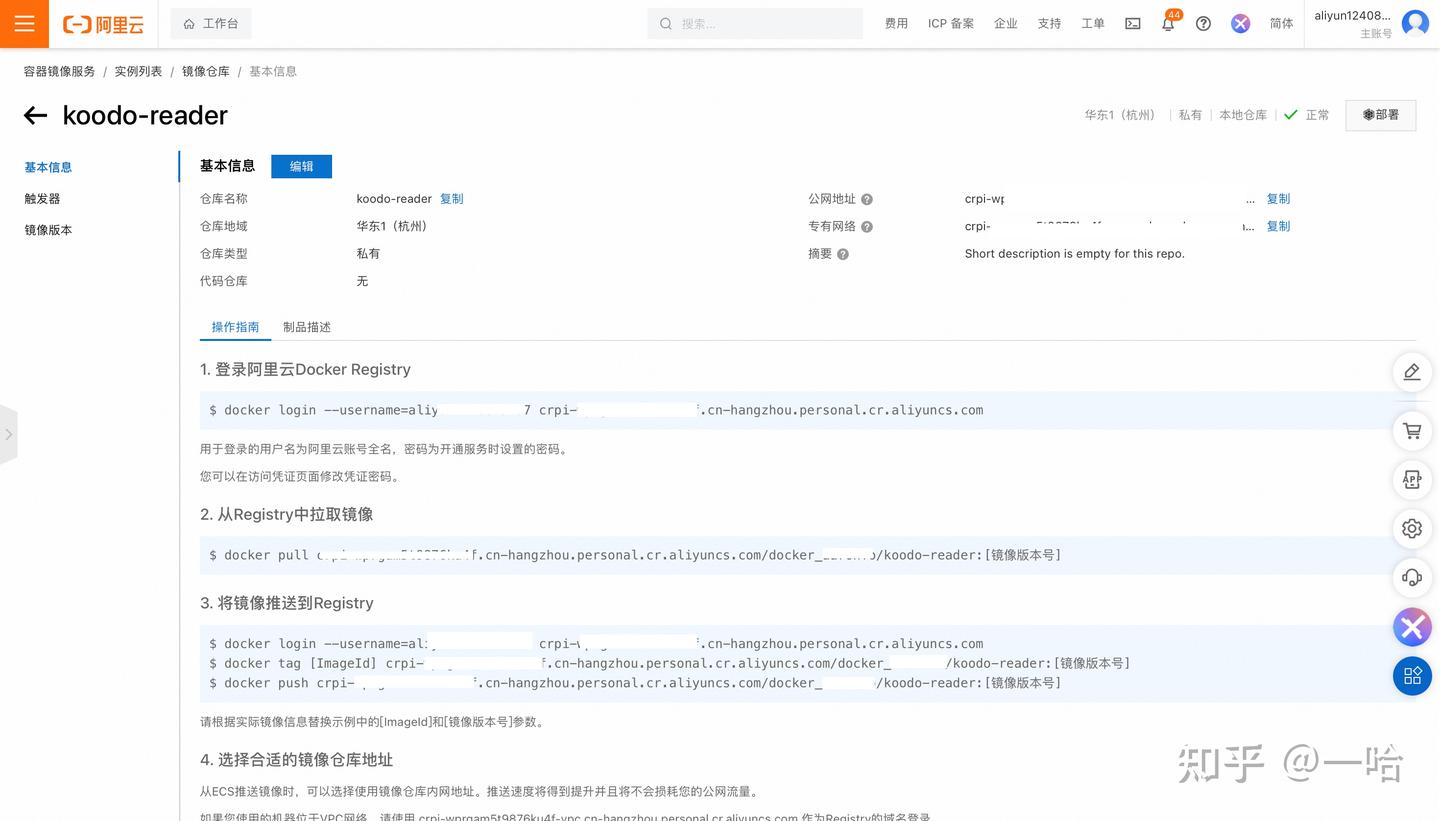Select 镜像版本 in the left sidebar
The width and height of the screenshot is (1440, 821).
tap(47, 229)
